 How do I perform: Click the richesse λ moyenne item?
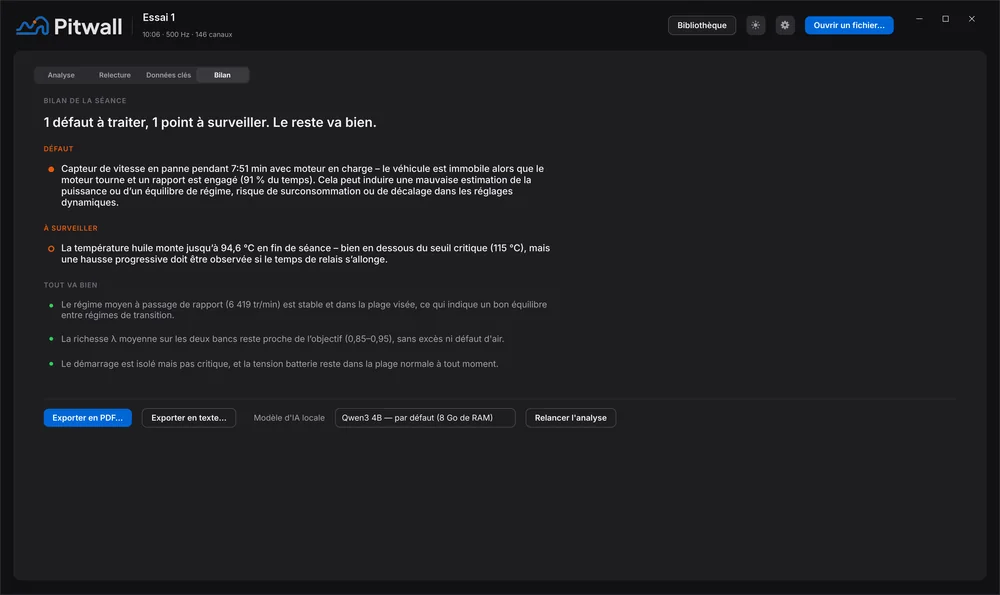[283, 339]
